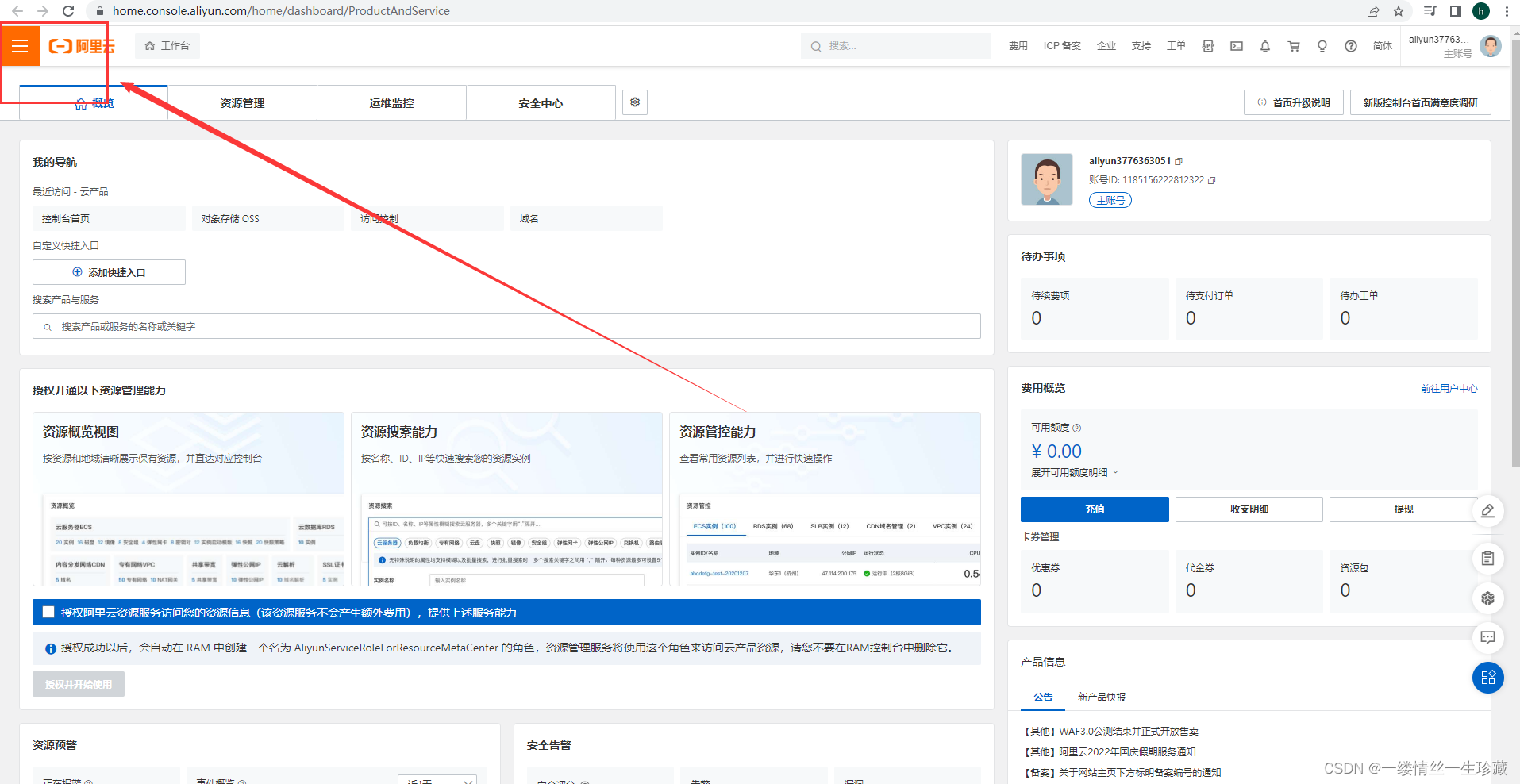The height and width of the screenshot is (784, 1520).
Task: Click 充值 recharge button
Action: (x=1095, y=509)
